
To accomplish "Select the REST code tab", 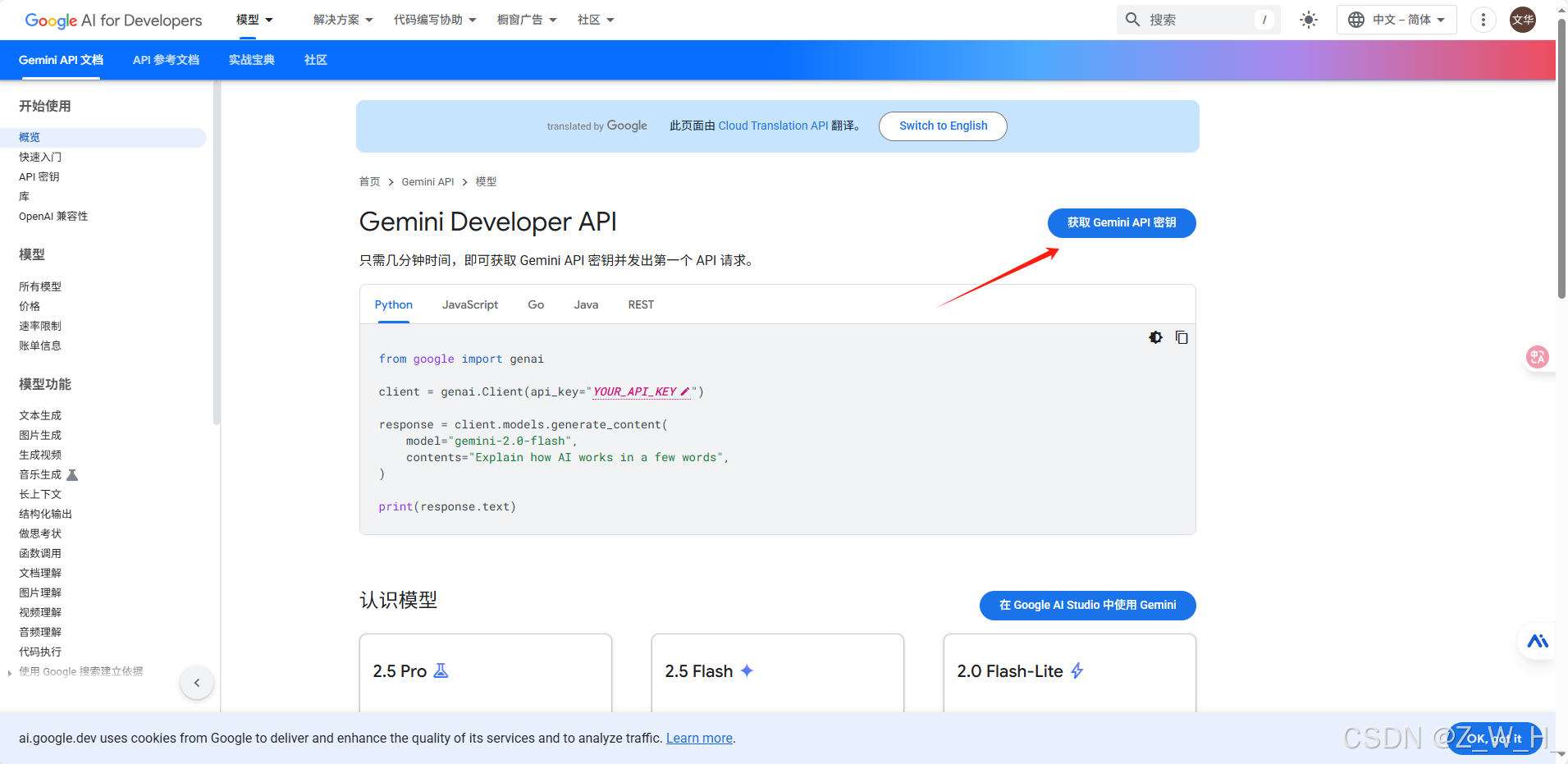I will 641,304.
